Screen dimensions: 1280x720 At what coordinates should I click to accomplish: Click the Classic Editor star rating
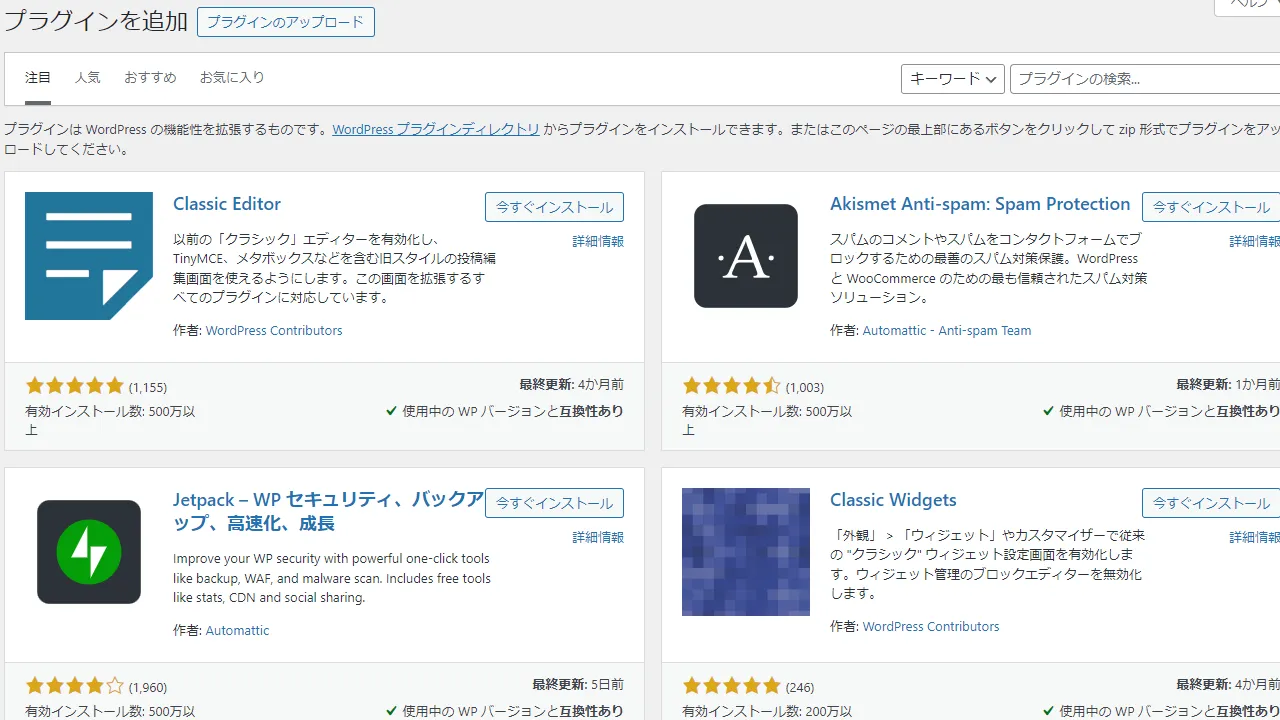74,386
